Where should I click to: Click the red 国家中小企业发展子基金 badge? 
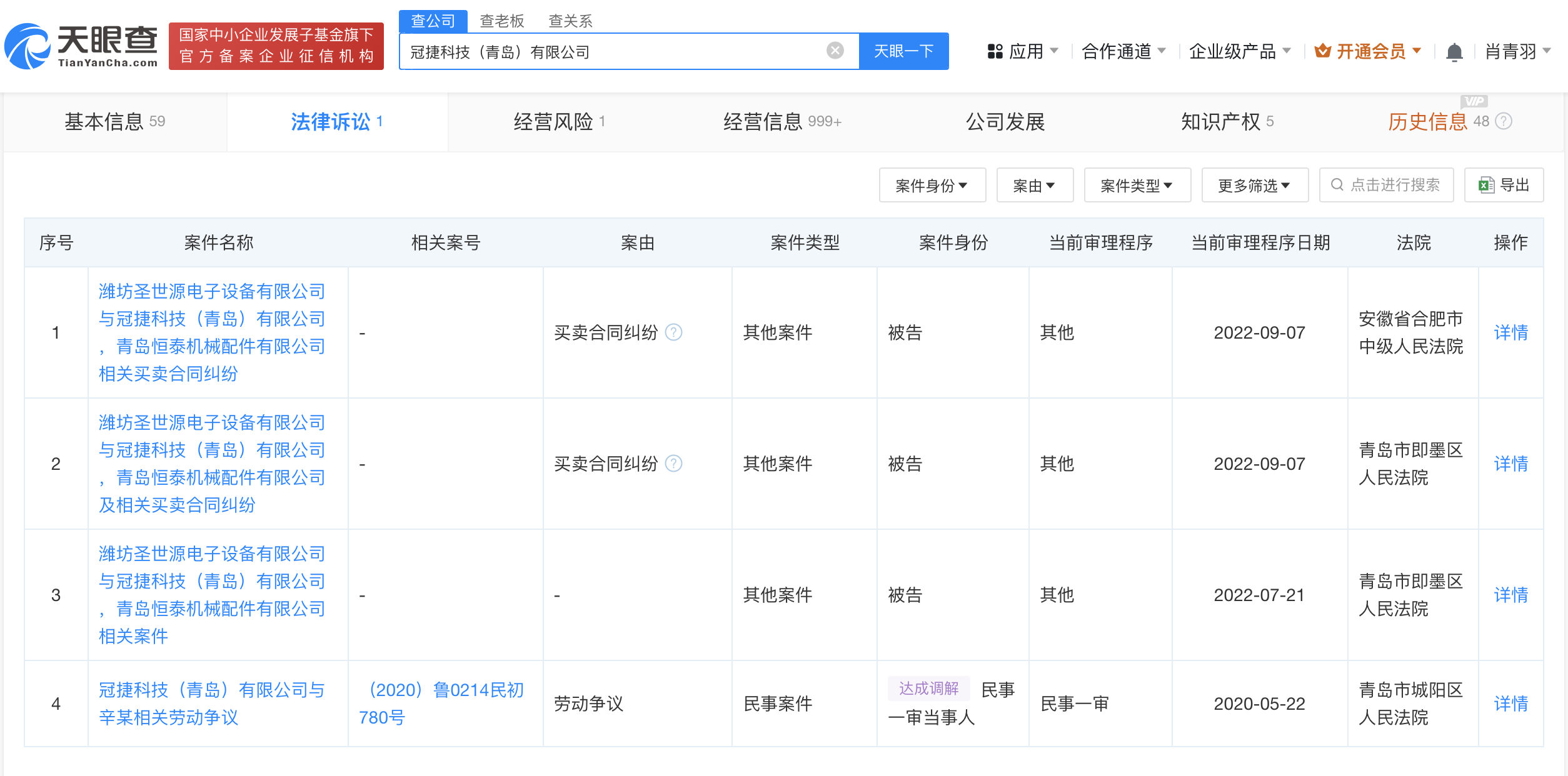pyautogui.click(x=276, y=46)
